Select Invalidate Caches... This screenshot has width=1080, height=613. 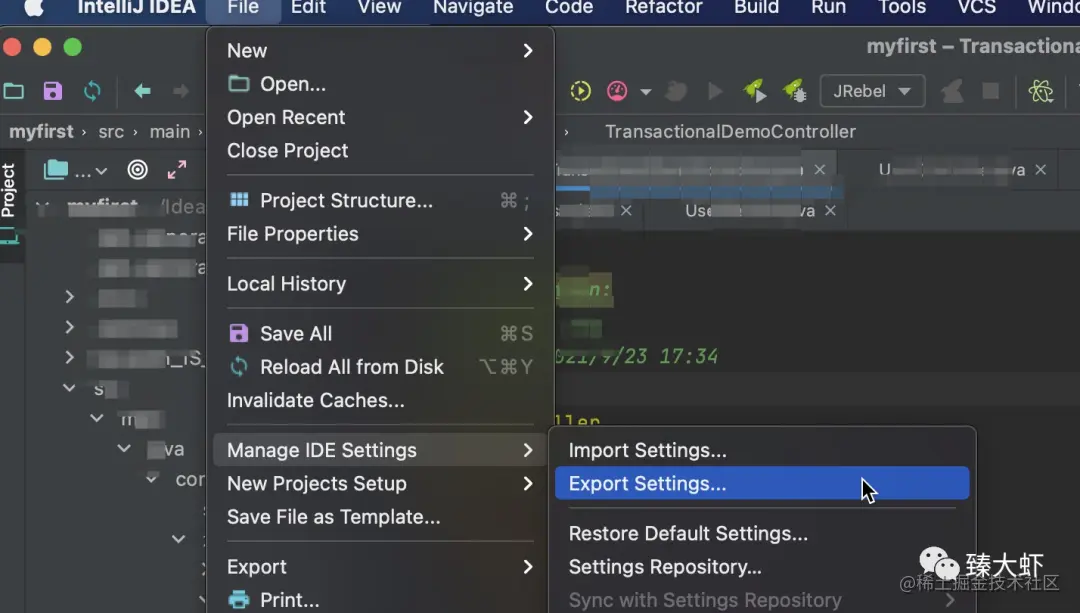380,400
